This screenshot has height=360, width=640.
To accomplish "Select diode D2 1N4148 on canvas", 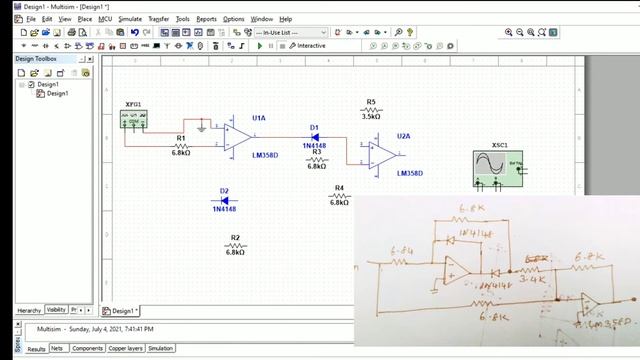I will click(x=224, y=200).
